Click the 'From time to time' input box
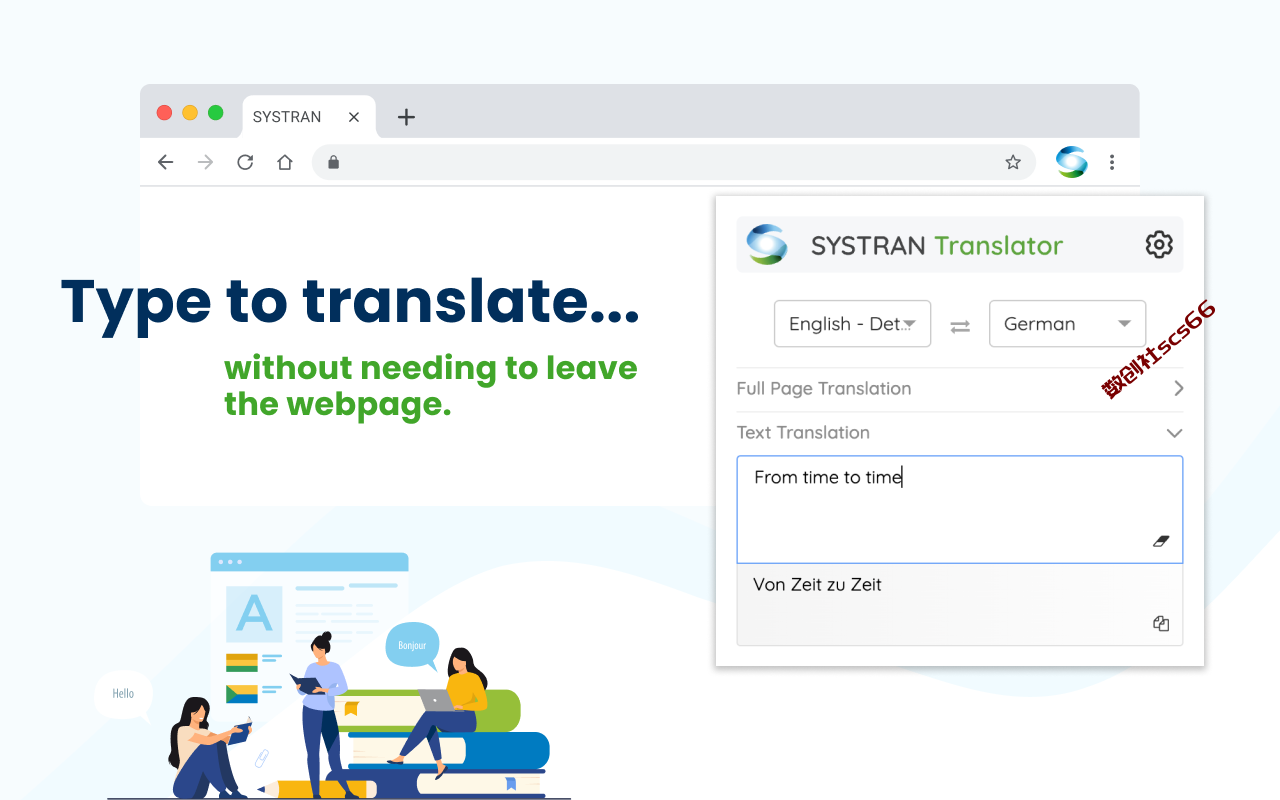The width and height of the screenshot is (1280, 800). 960,509
